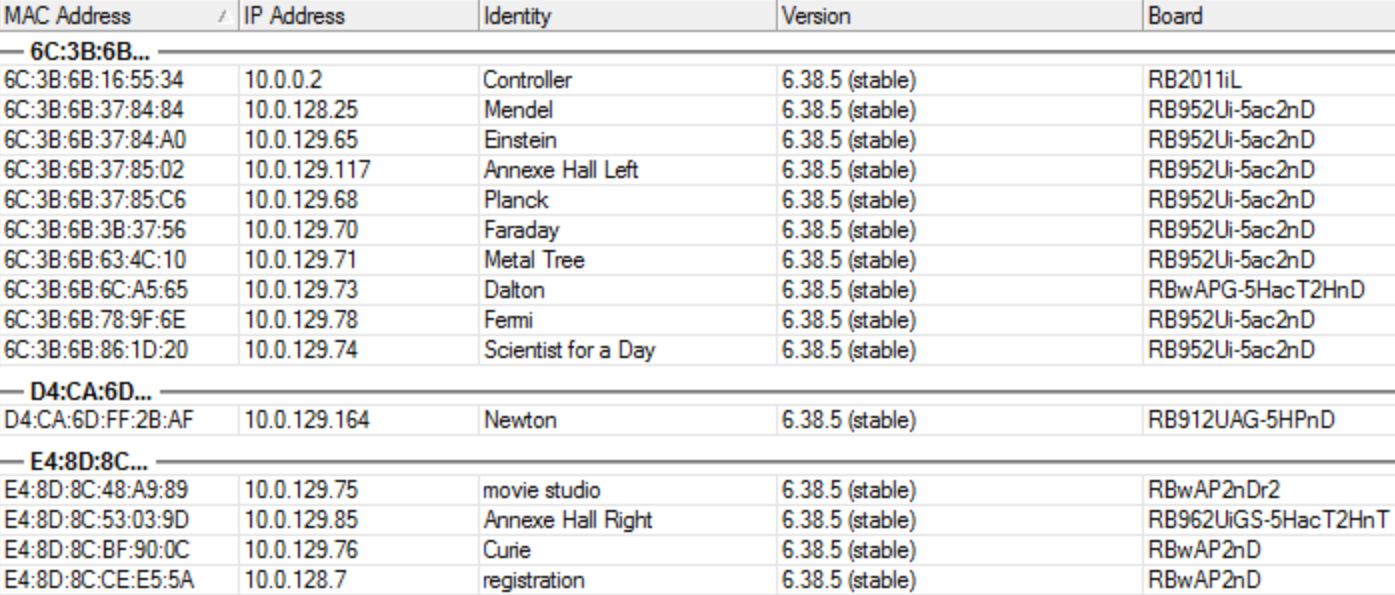This screenshot has height=595, width=1395.
Task: Collapse the 6C:3B:6B group header
Action: tap(87, 50)
